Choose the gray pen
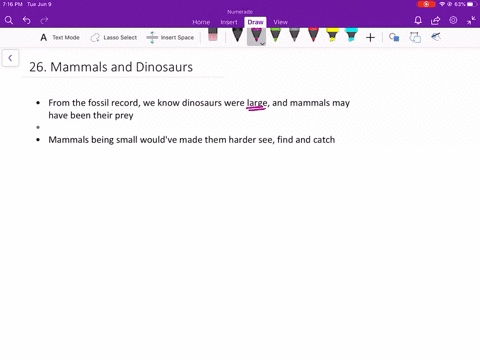This screenshot has height=360, width=480. tap(294, 35)
